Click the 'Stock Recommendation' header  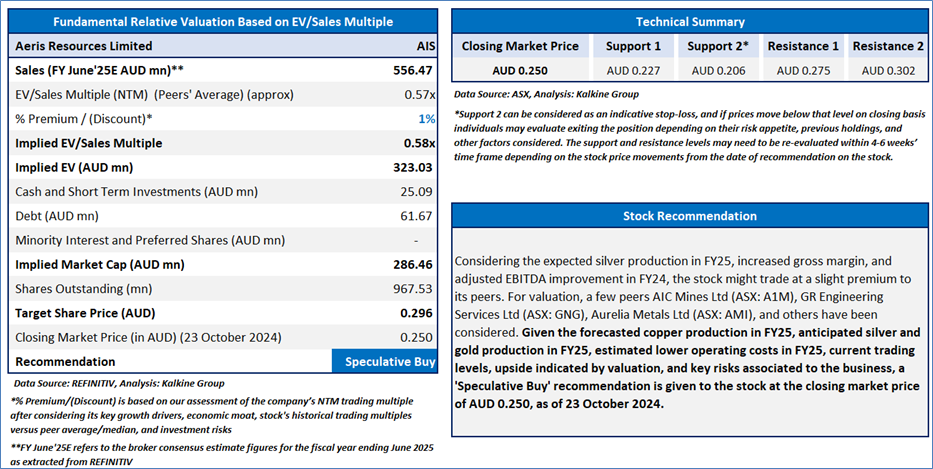tap(690, 216)
